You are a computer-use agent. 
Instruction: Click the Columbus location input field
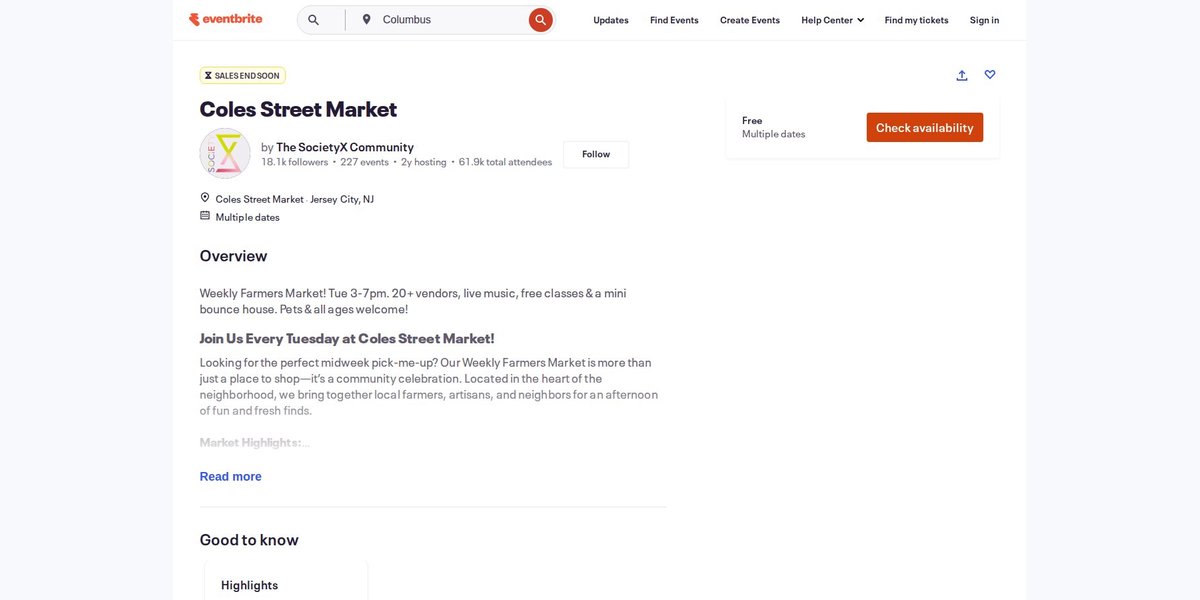[x=450, y=20]
